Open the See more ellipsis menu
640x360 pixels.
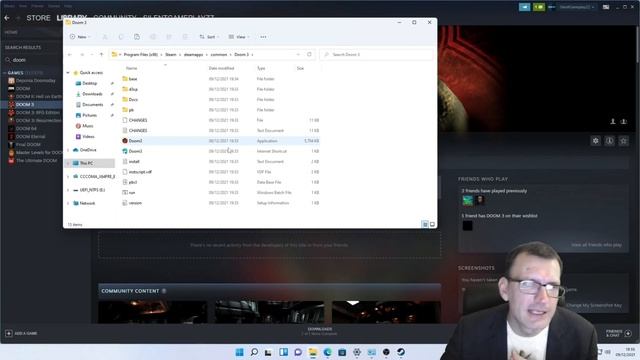[263, 37]
